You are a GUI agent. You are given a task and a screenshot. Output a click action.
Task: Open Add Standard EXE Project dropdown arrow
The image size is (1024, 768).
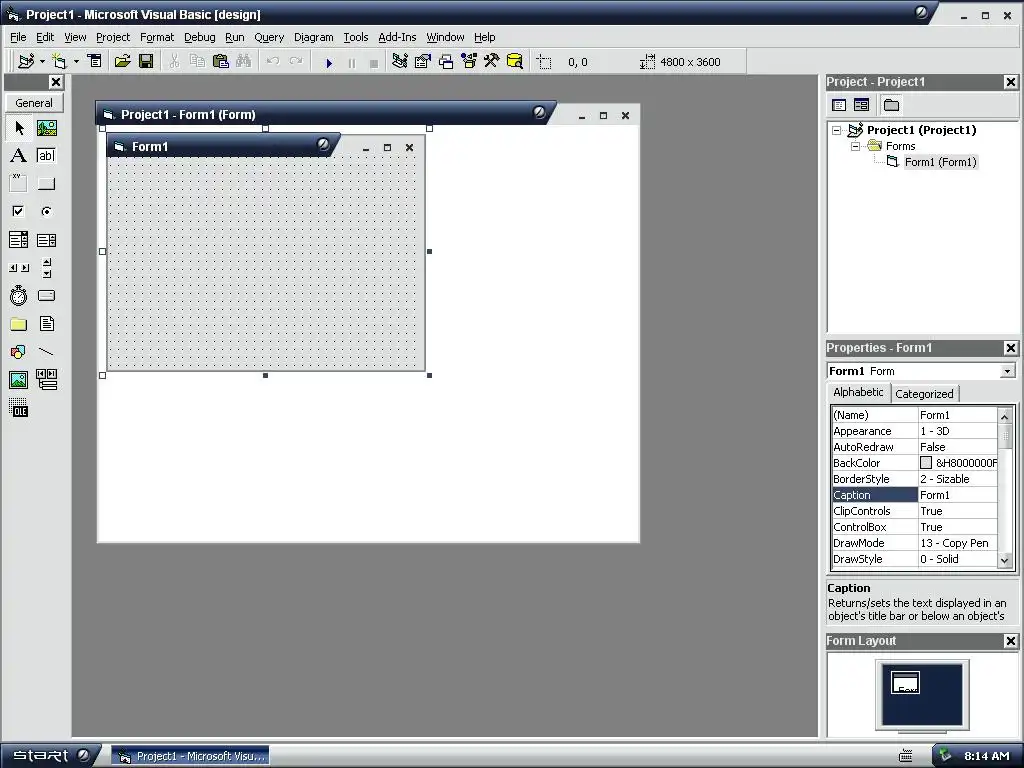pyautogui.click(x=42, y=61)
